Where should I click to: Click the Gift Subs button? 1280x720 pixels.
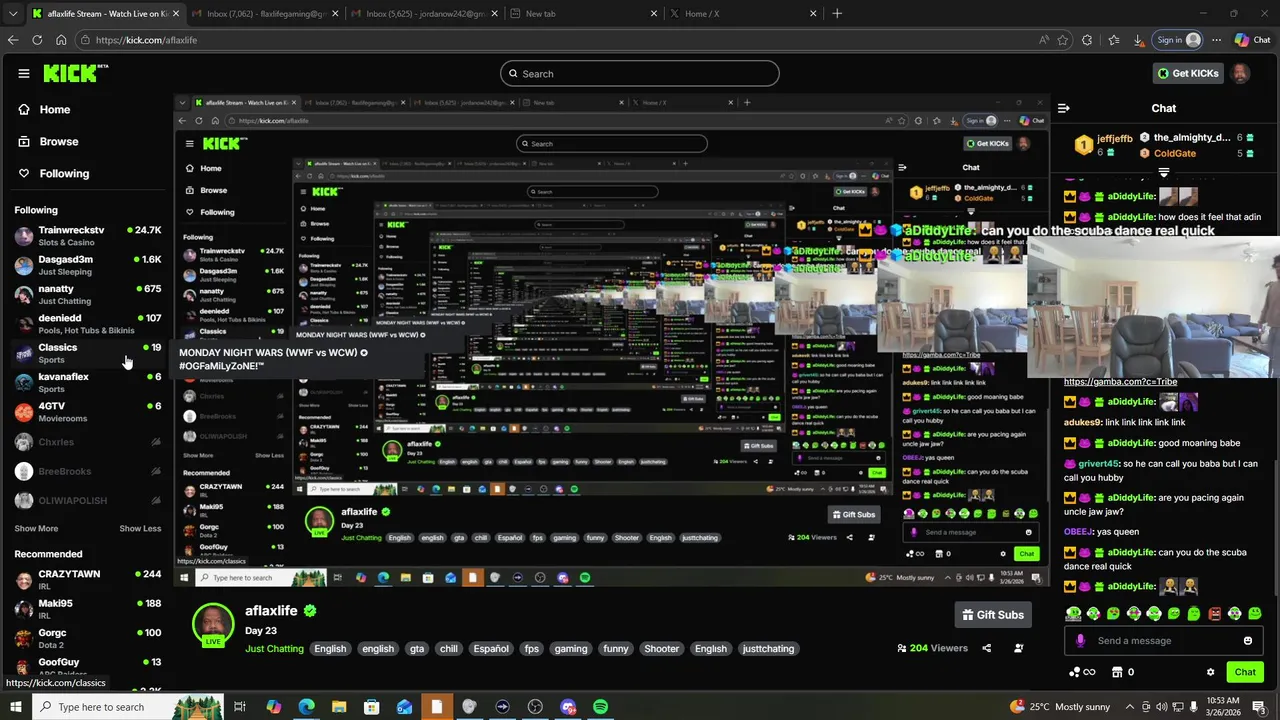coord(993,615)
